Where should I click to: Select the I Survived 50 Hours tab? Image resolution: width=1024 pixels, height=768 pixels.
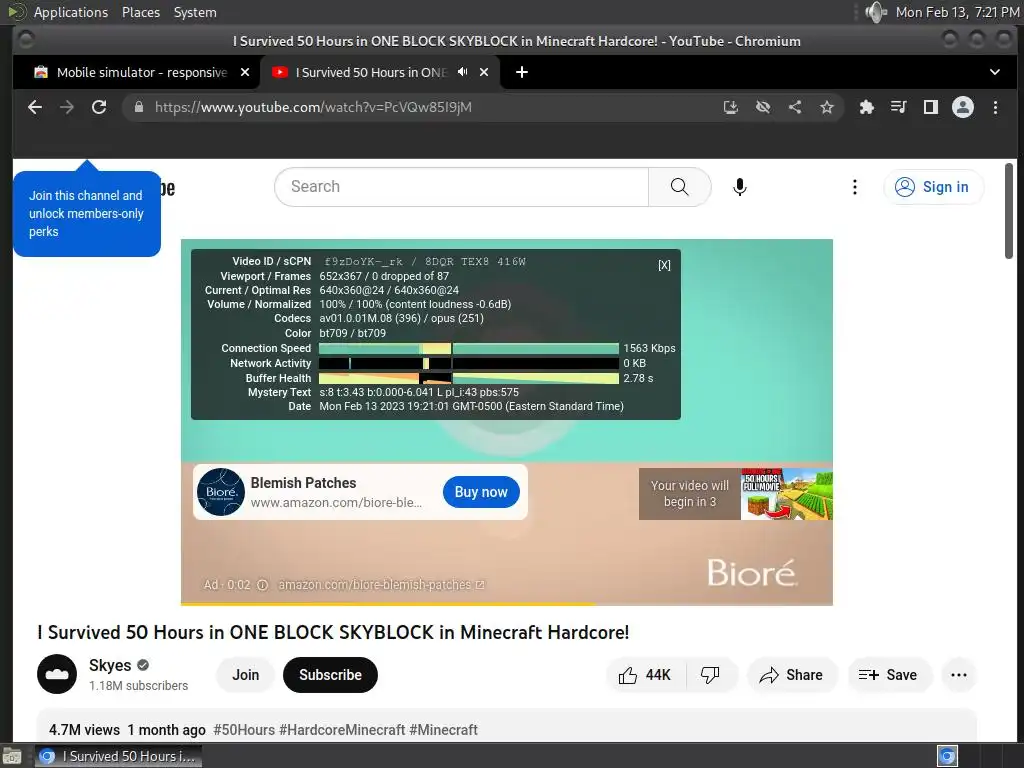point(380,72)
